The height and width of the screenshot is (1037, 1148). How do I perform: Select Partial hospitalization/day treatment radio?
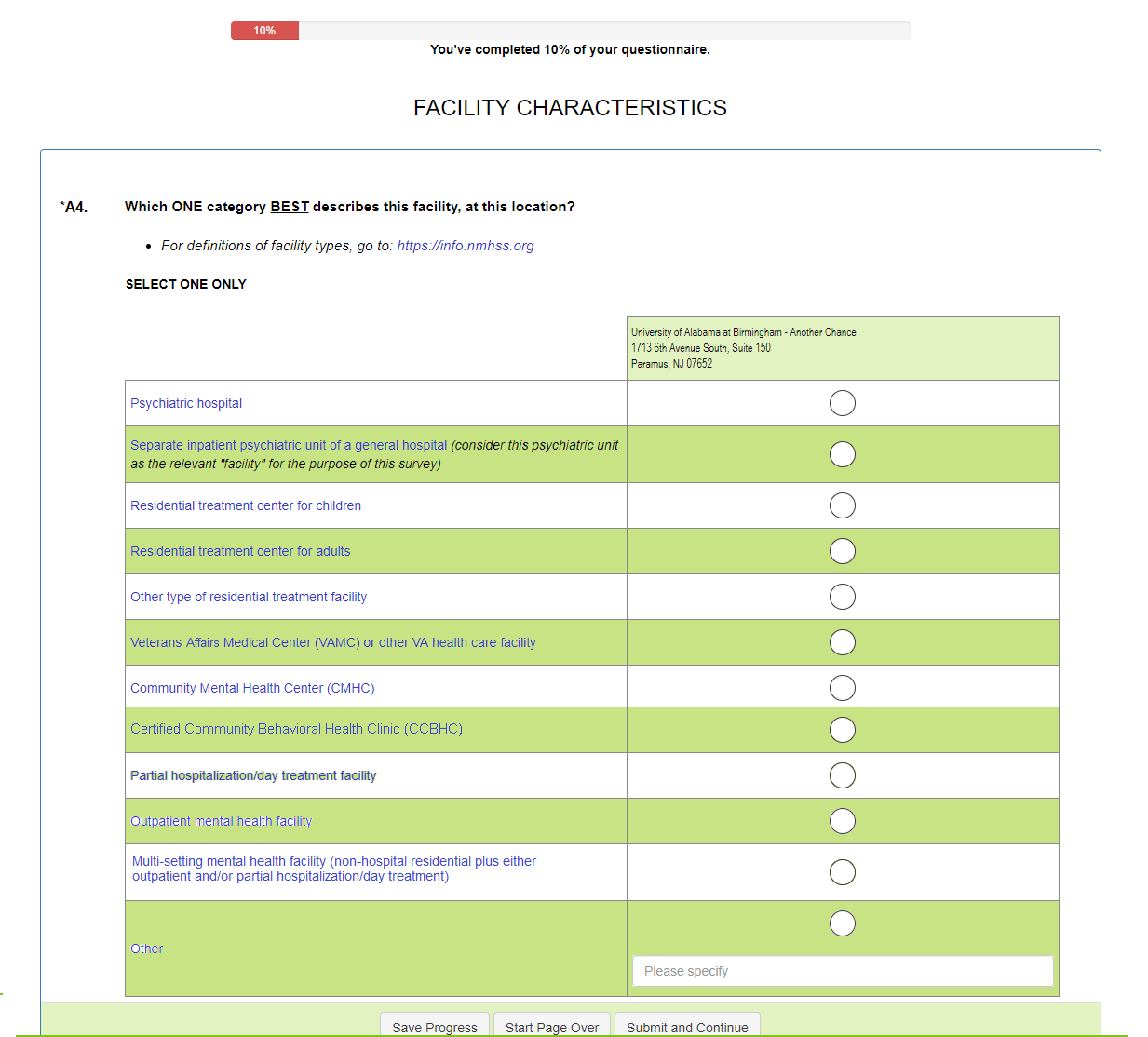pos(842,775)
